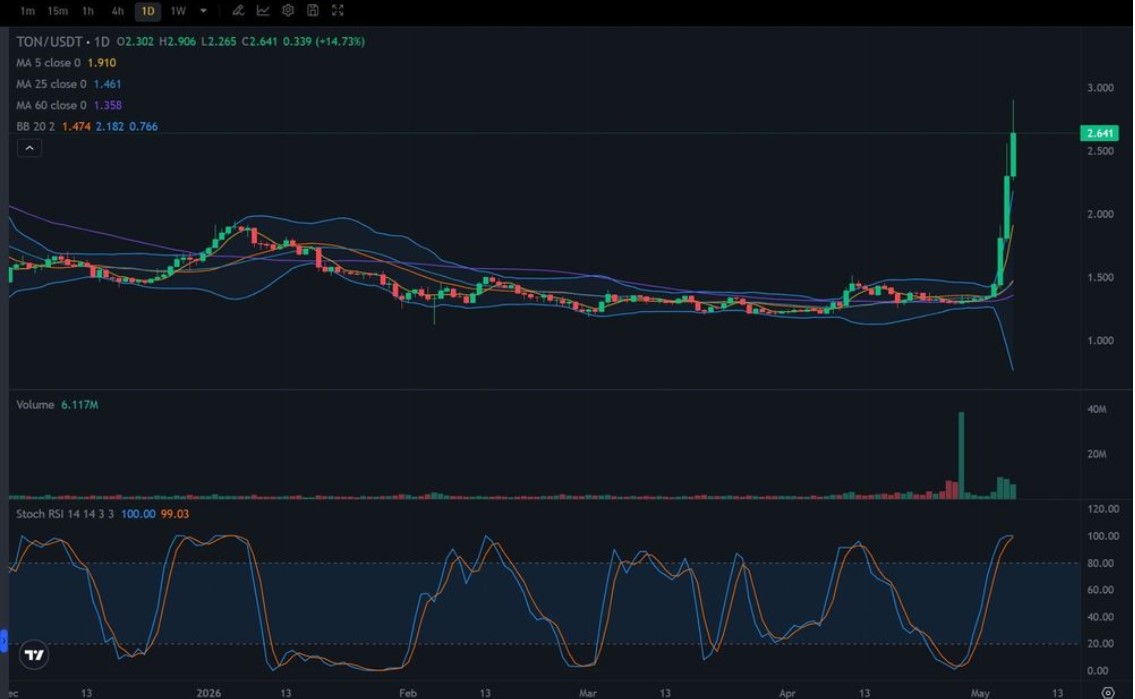Switch chart to 1m timeframe
The width and height of the screenshot is (1135, 699).
click(x=28, y=11)
